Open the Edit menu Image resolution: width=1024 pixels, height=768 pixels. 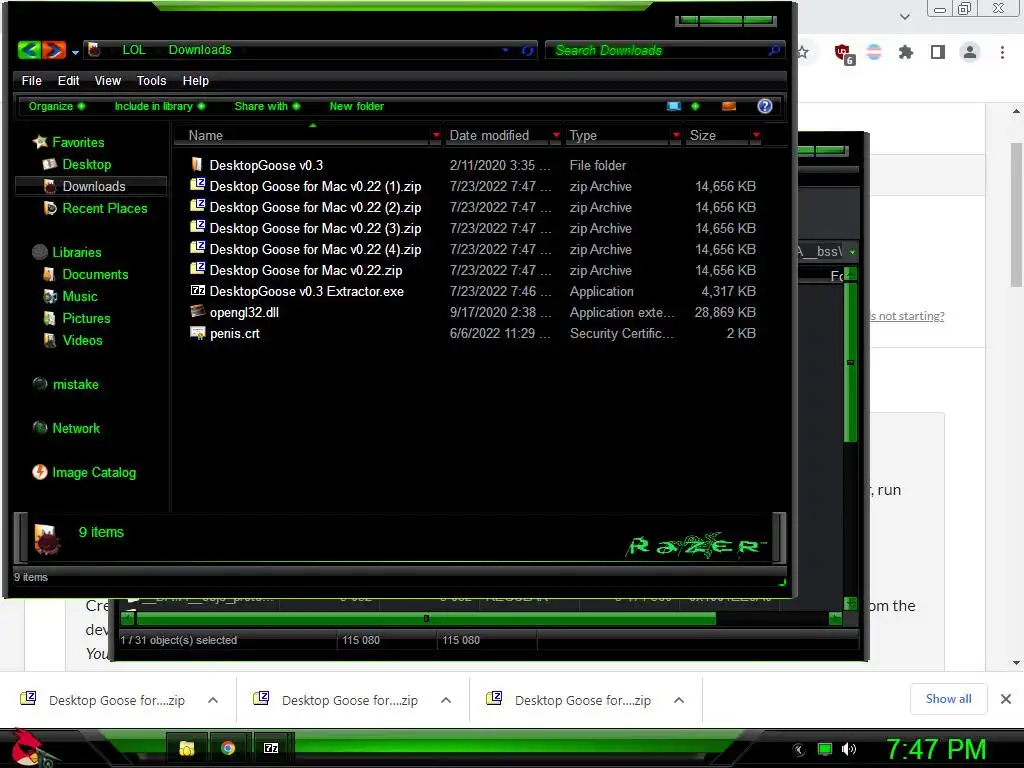69,80
